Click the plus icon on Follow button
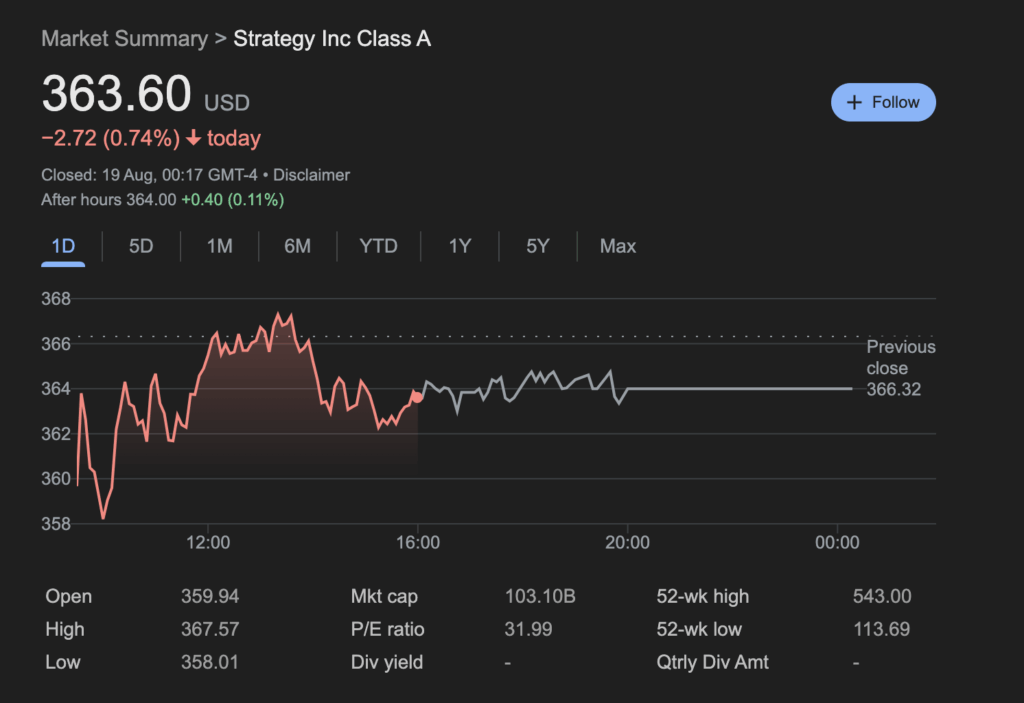The image size is (1024, 703). (854, 103)
